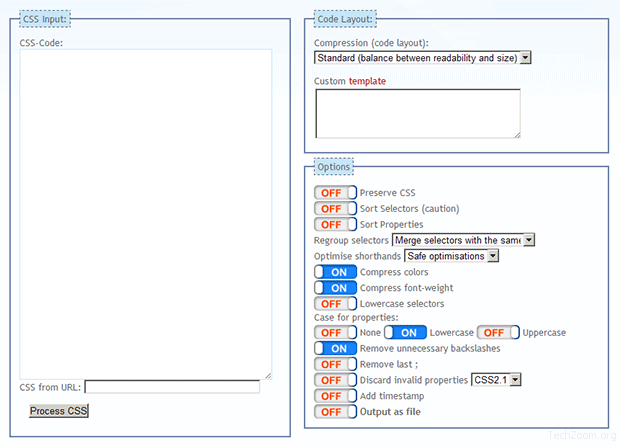
Task: Open the red template link
Action: pyautogui.click(x=367, y=81)
